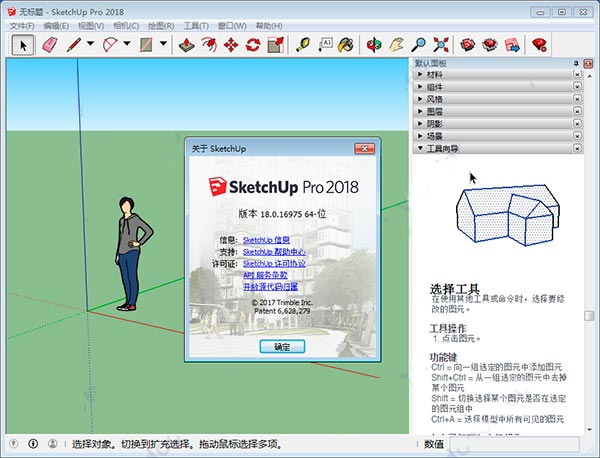This screenshot has height=458, width=600.
Task: Open the 相机(C) menu
Action: click(127, 24)
